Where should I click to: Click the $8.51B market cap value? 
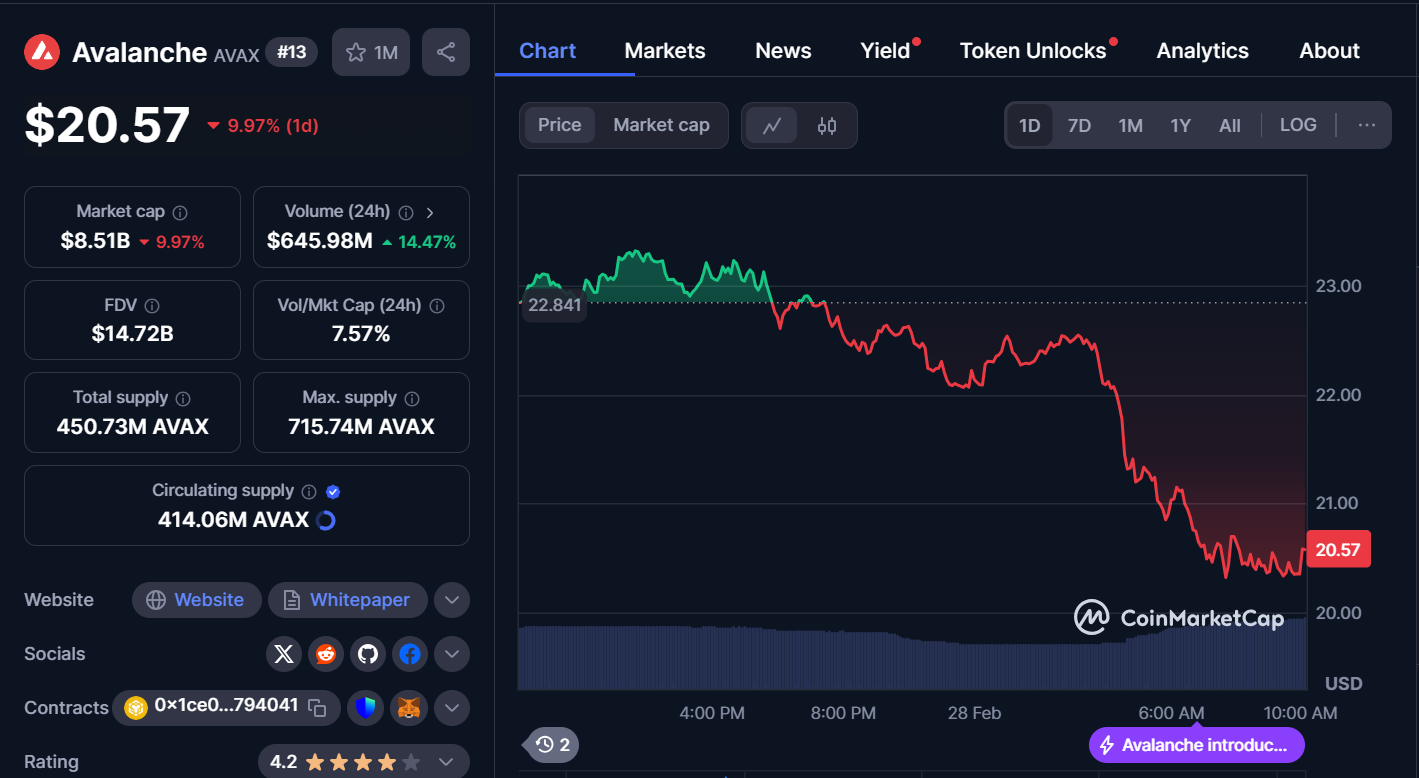tap(95, 241)
